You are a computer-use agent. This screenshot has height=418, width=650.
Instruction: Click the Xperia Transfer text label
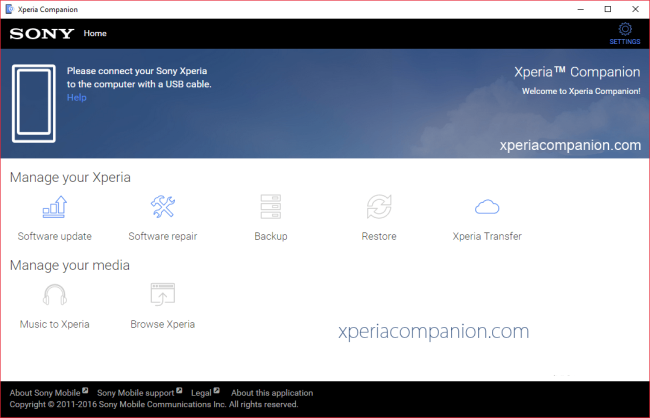coord(487,237)
